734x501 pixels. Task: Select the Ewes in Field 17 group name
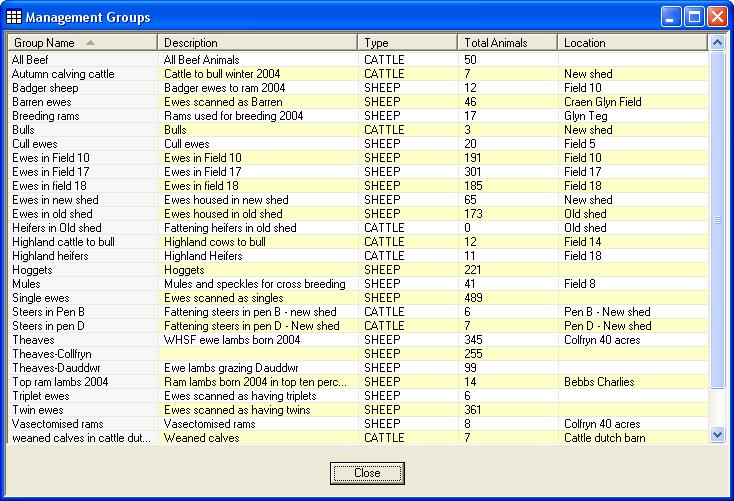point(51,172)
